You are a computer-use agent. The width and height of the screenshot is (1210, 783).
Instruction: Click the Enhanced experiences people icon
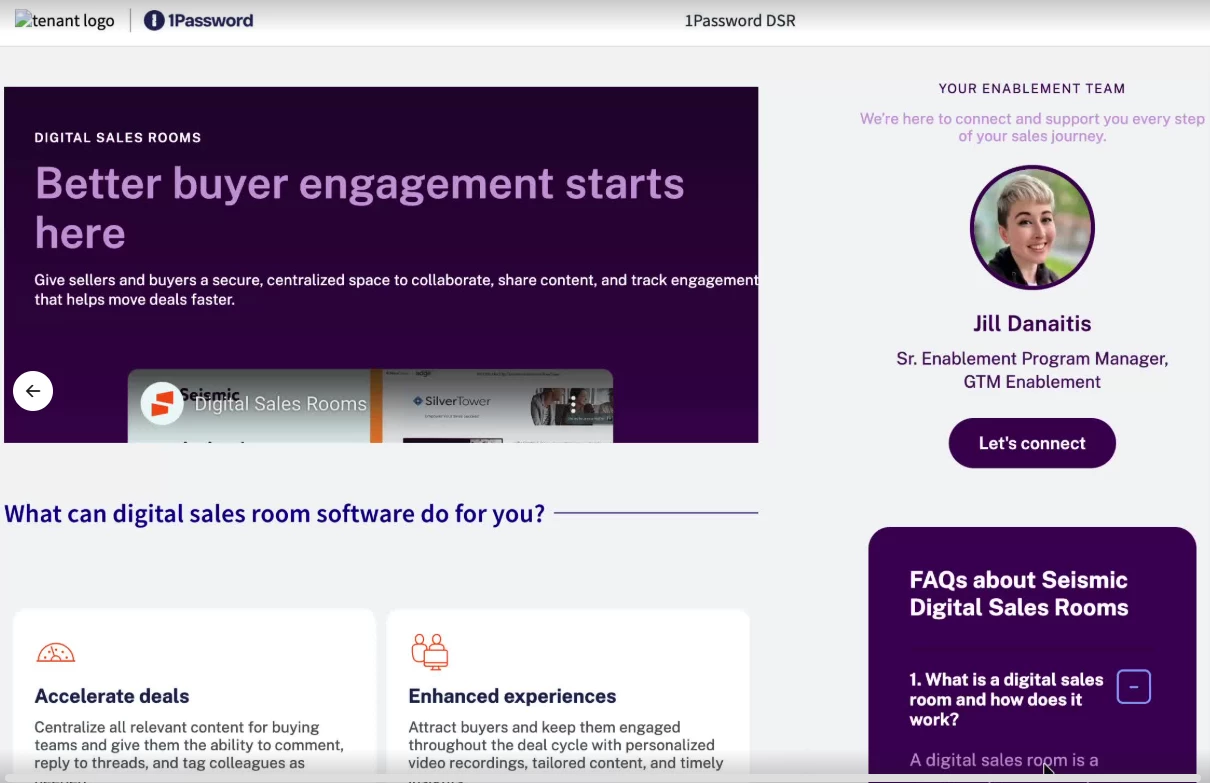tap(430, 651)
